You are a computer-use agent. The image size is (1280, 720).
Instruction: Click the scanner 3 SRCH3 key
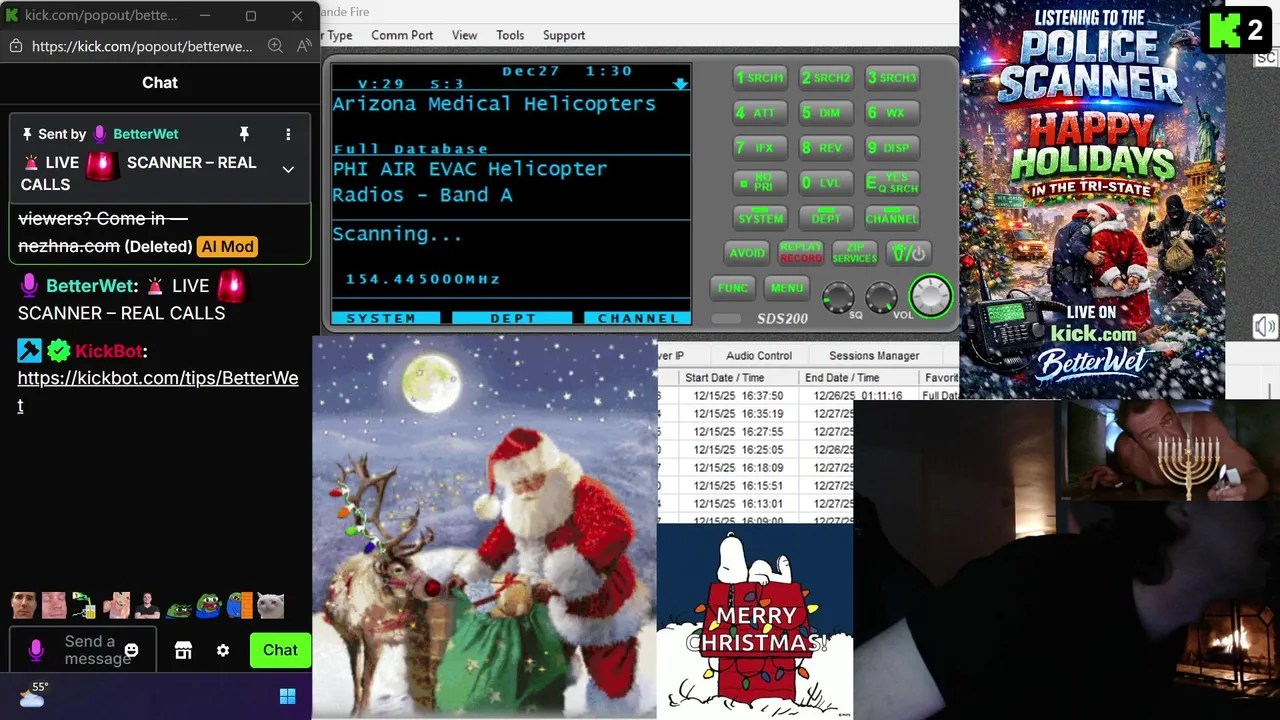click(x=892, y=78)
